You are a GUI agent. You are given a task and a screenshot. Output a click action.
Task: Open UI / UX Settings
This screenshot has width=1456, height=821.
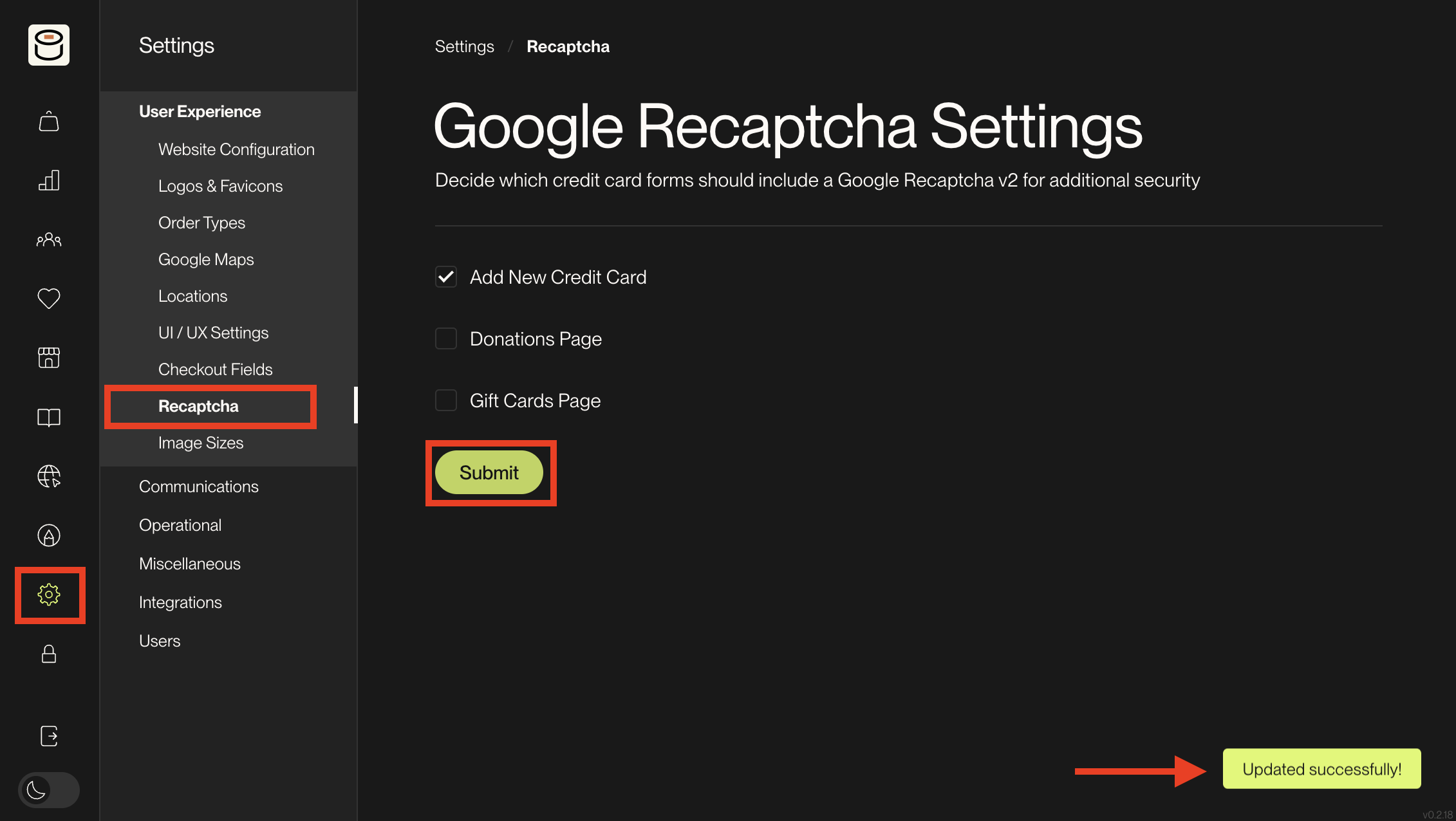(213, 333)
